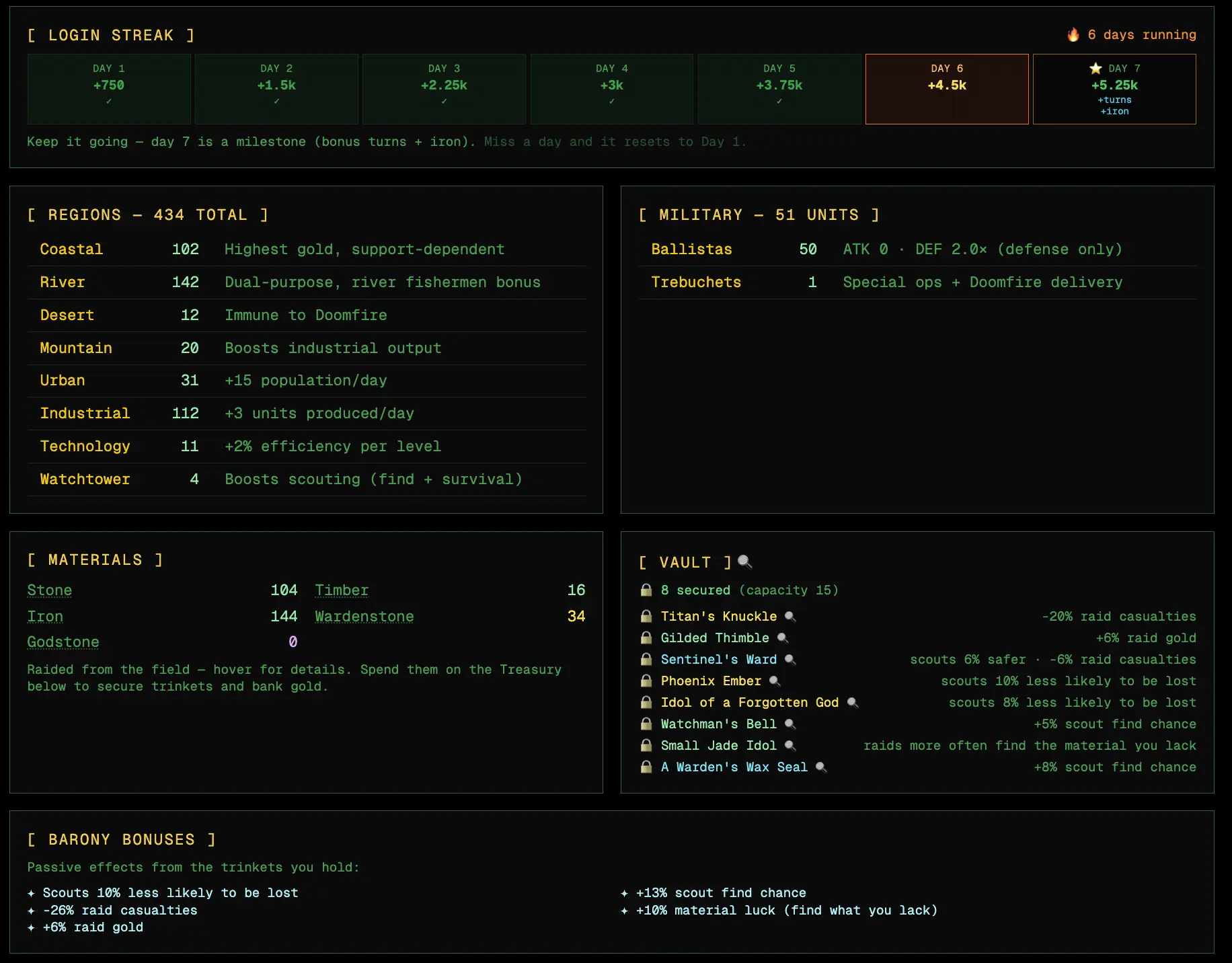This screenshot has width=1232, height=963.
Task: Click the Timber material link
Action: click(x=342, y=590)
